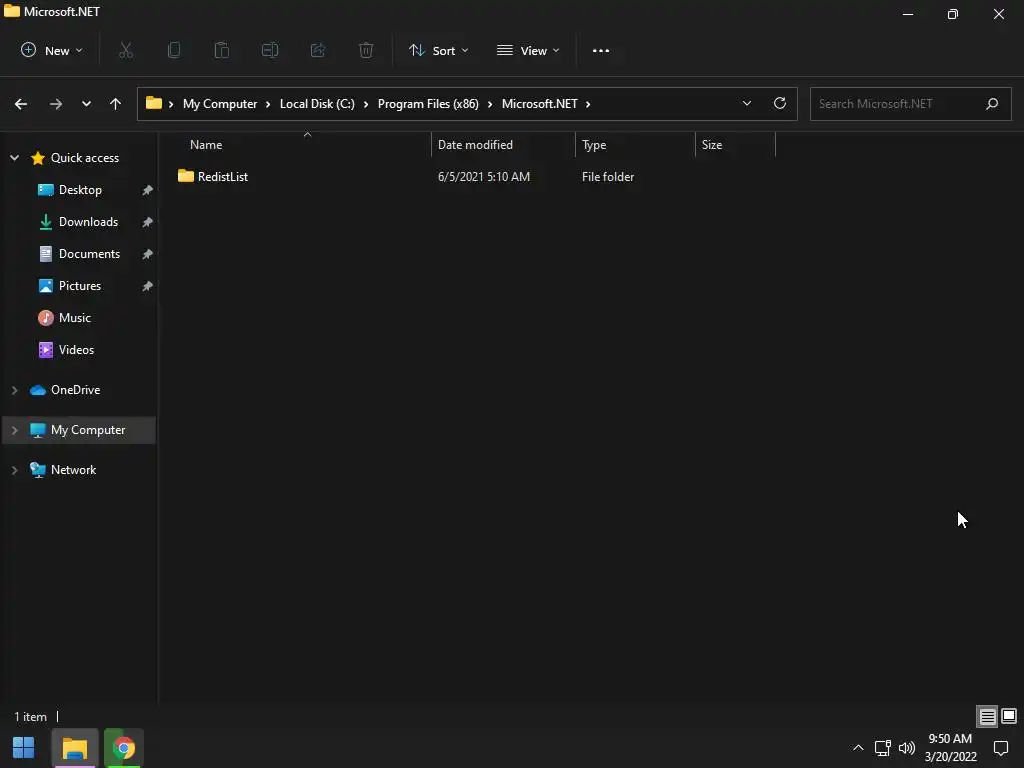Click the volume speaker icon
The height and width of the screenshot is (768, 1024).
[x=907, y=748]
